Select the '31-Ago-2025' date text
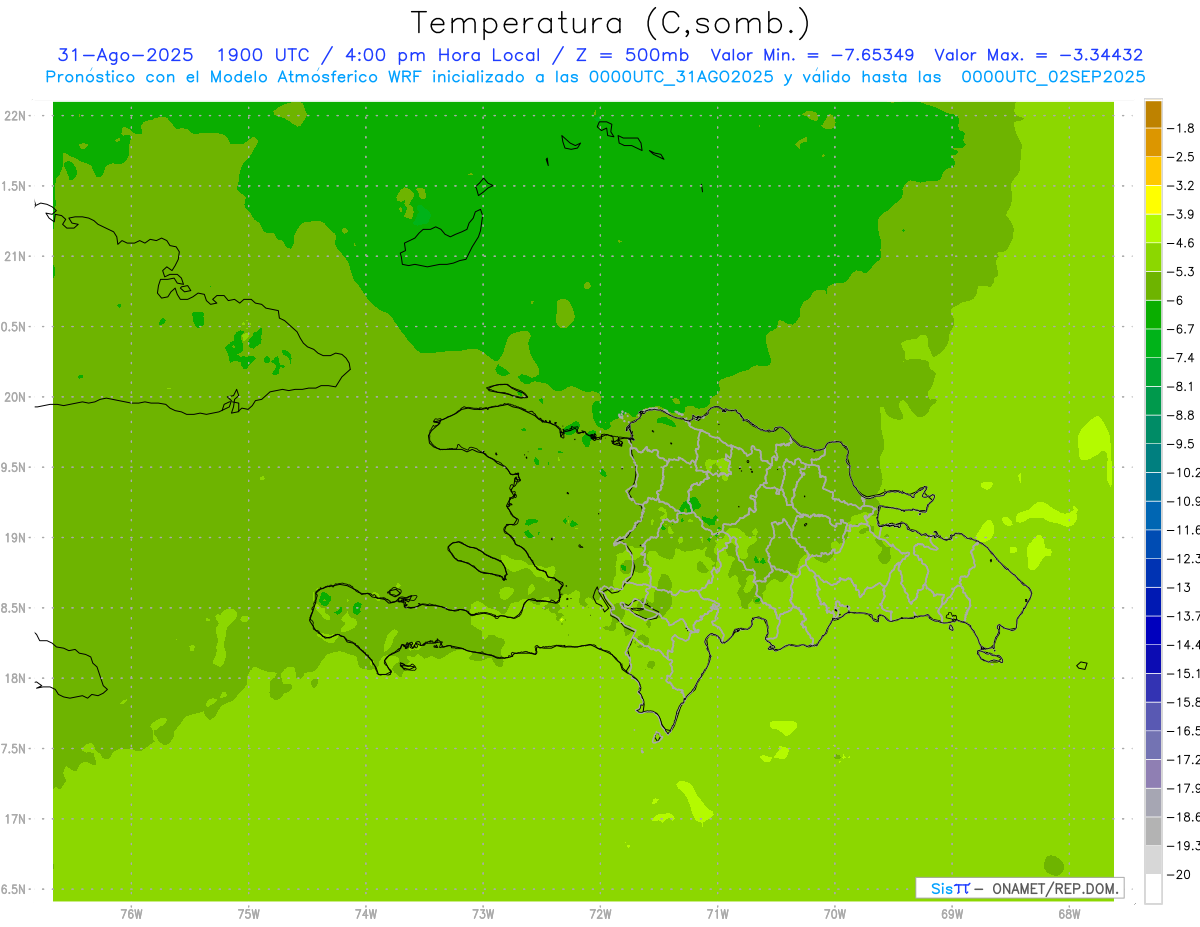Image resolution: width=1200 pixels, height=927 pixels. click(125, 56)
